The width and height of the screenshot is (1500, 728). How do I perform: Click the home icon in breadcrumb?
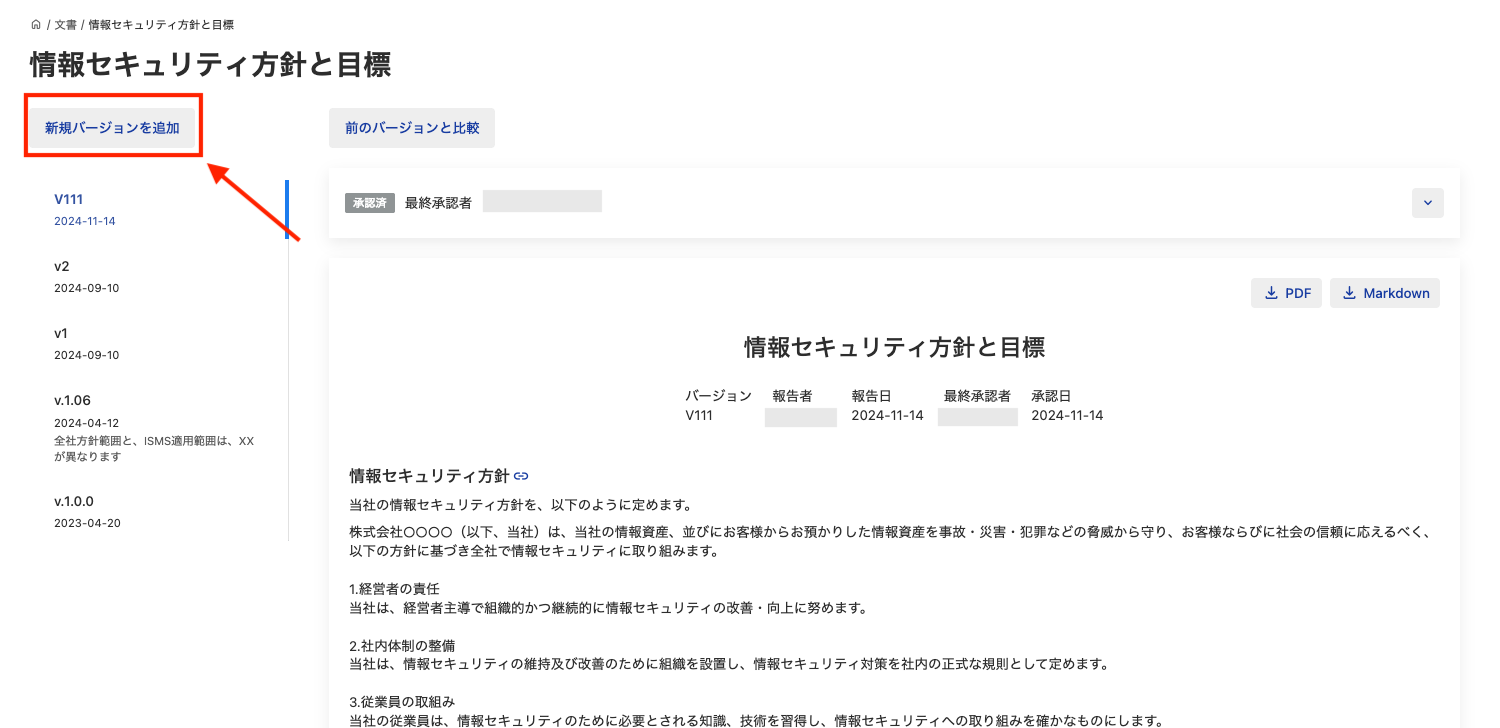click(36, 24)
